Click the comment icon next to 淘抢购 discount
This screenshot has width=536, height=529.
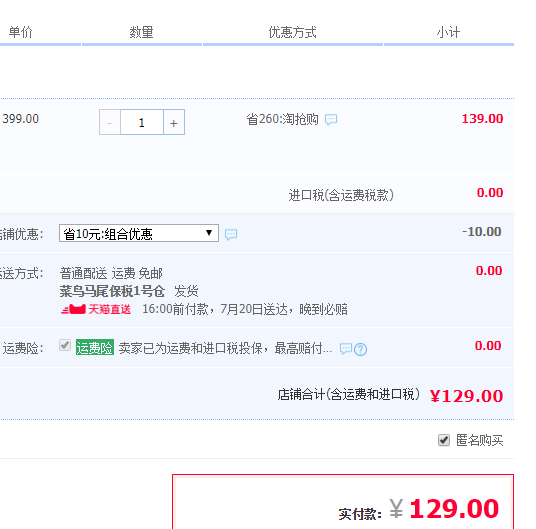[x=331, y=120]
